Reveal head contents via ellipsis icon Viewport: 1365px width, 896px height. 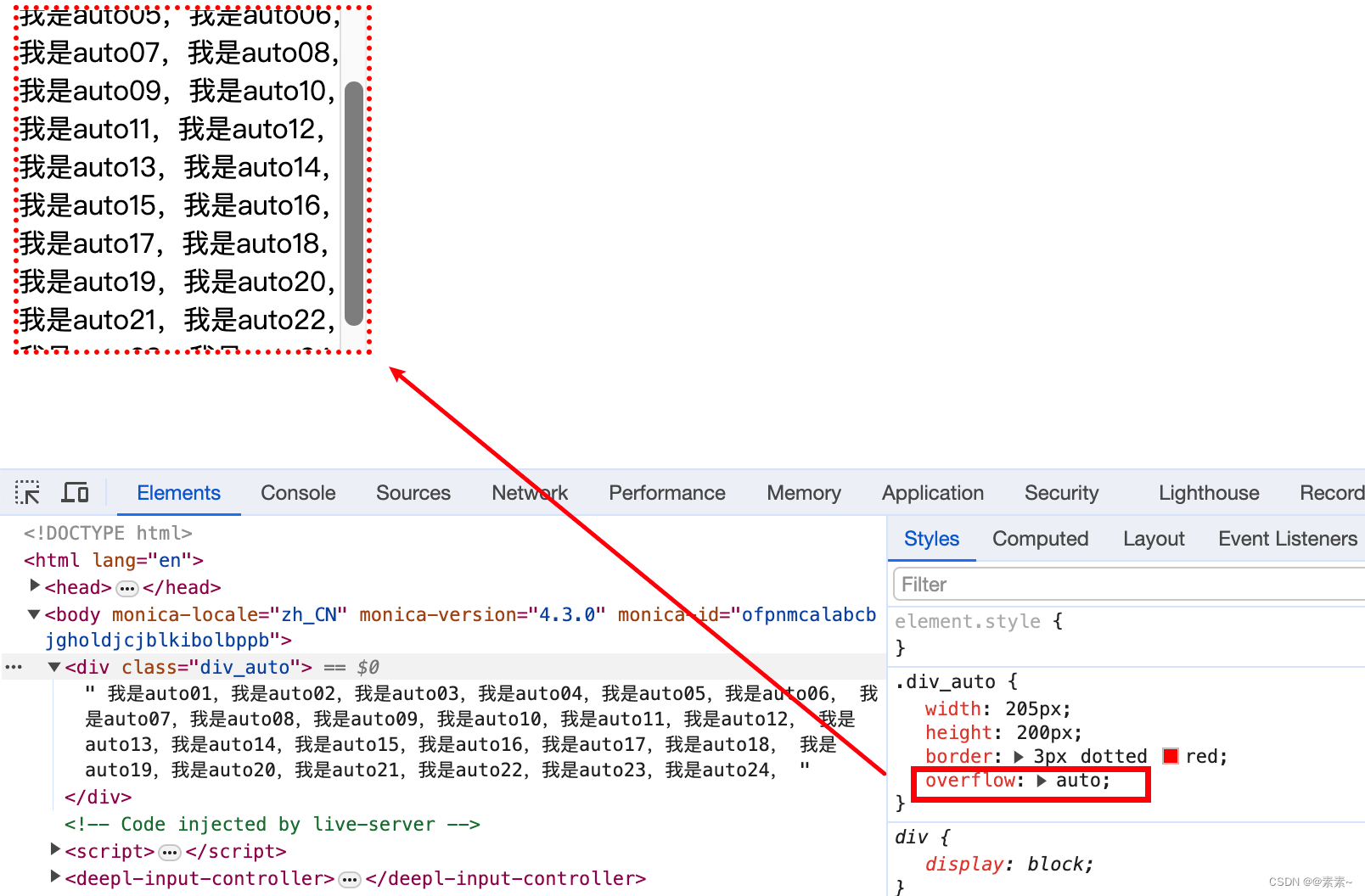[x=126, y=587]
